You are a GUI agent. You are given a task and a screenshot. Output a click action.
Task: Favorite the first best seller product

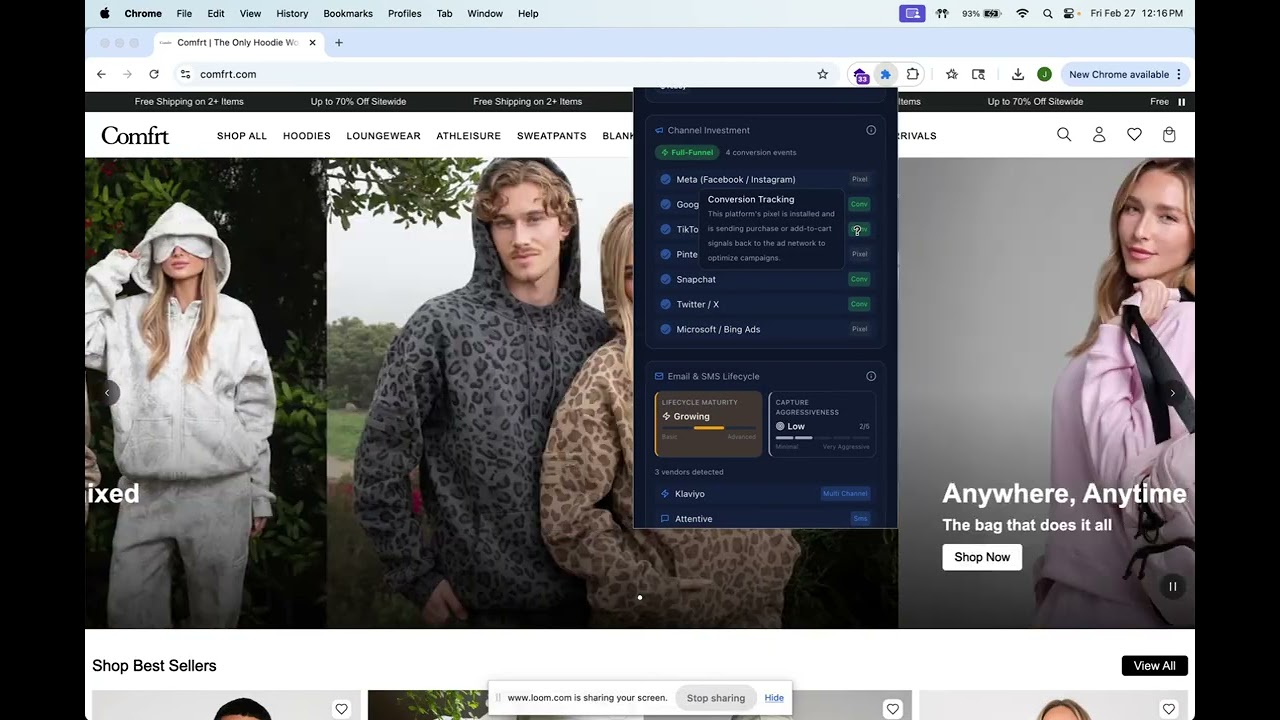point(341,709)
